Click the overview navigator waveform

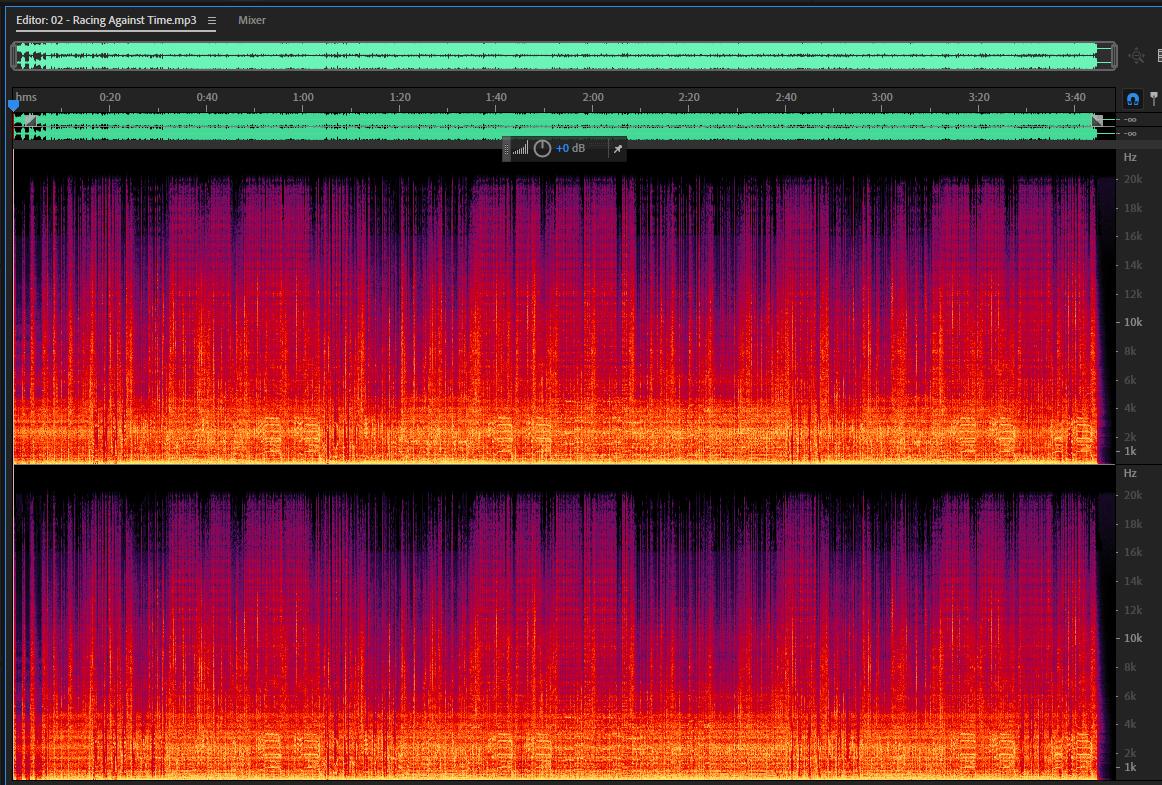coord(564,56)
